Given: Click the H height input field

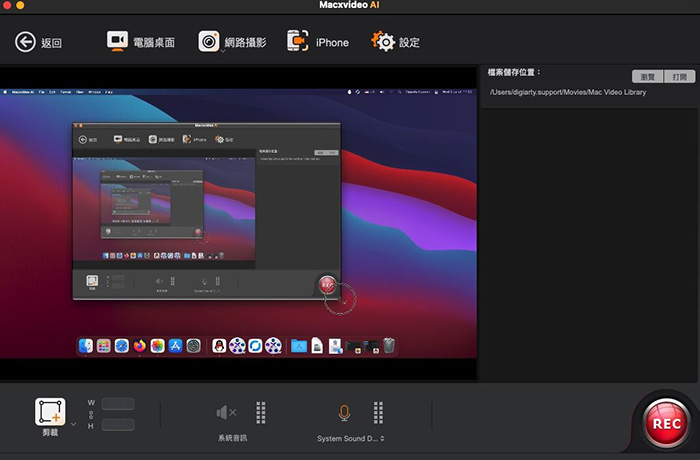Looking at the screenshot, I should [x=118, y=425].
